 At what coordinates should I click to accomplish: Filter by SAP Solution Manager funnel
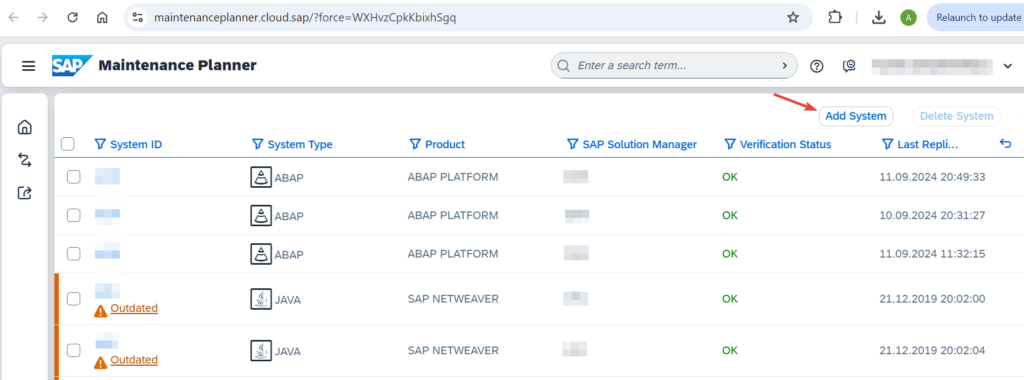click(x=572, y=144)
